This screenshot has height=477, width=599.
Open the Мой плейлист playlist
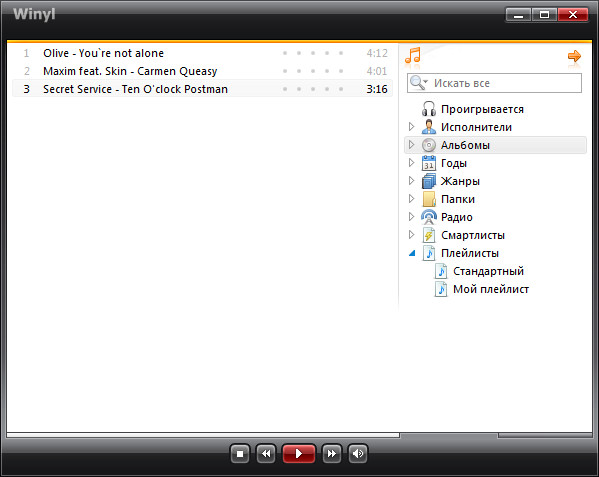pos(491,289)
